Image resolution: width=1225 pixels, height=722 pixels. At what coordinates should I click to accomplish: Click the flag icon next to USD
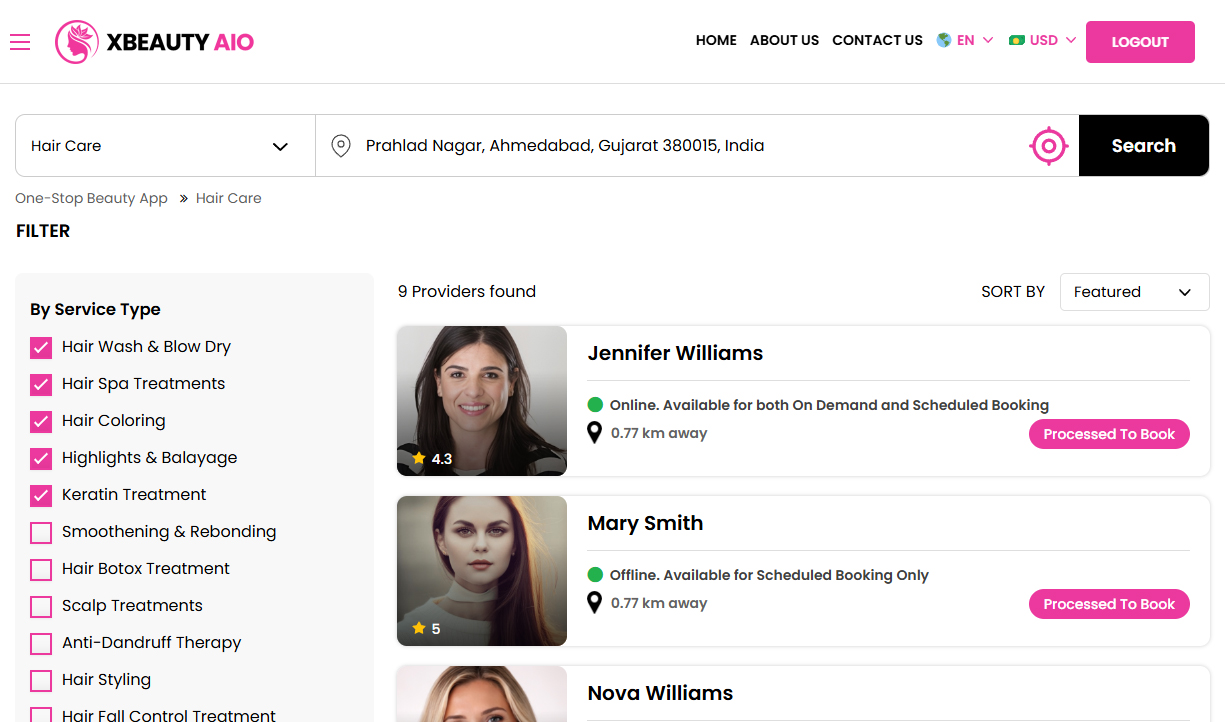(1017, 41)
